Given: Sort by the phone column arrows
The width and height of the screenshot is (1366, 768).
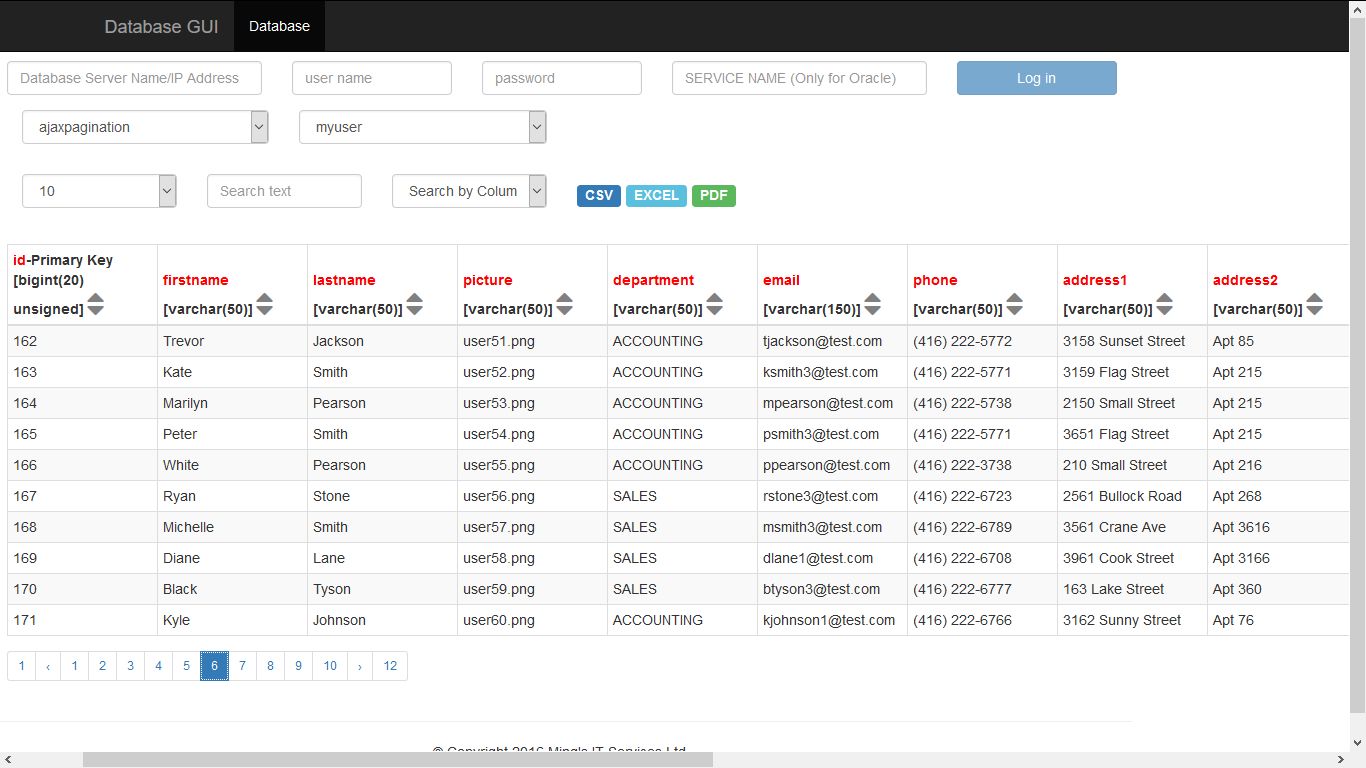Looking at the screenshot, I should click(x=1014, y=305).
